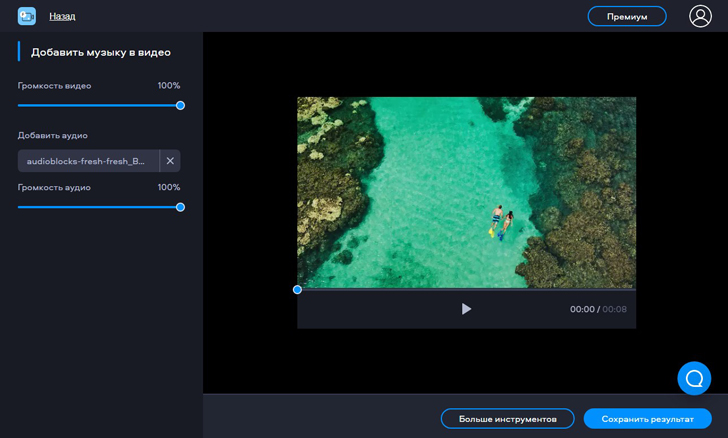Click the Добавить музыку в видео heading
The image size is (728, 438).
101,52
